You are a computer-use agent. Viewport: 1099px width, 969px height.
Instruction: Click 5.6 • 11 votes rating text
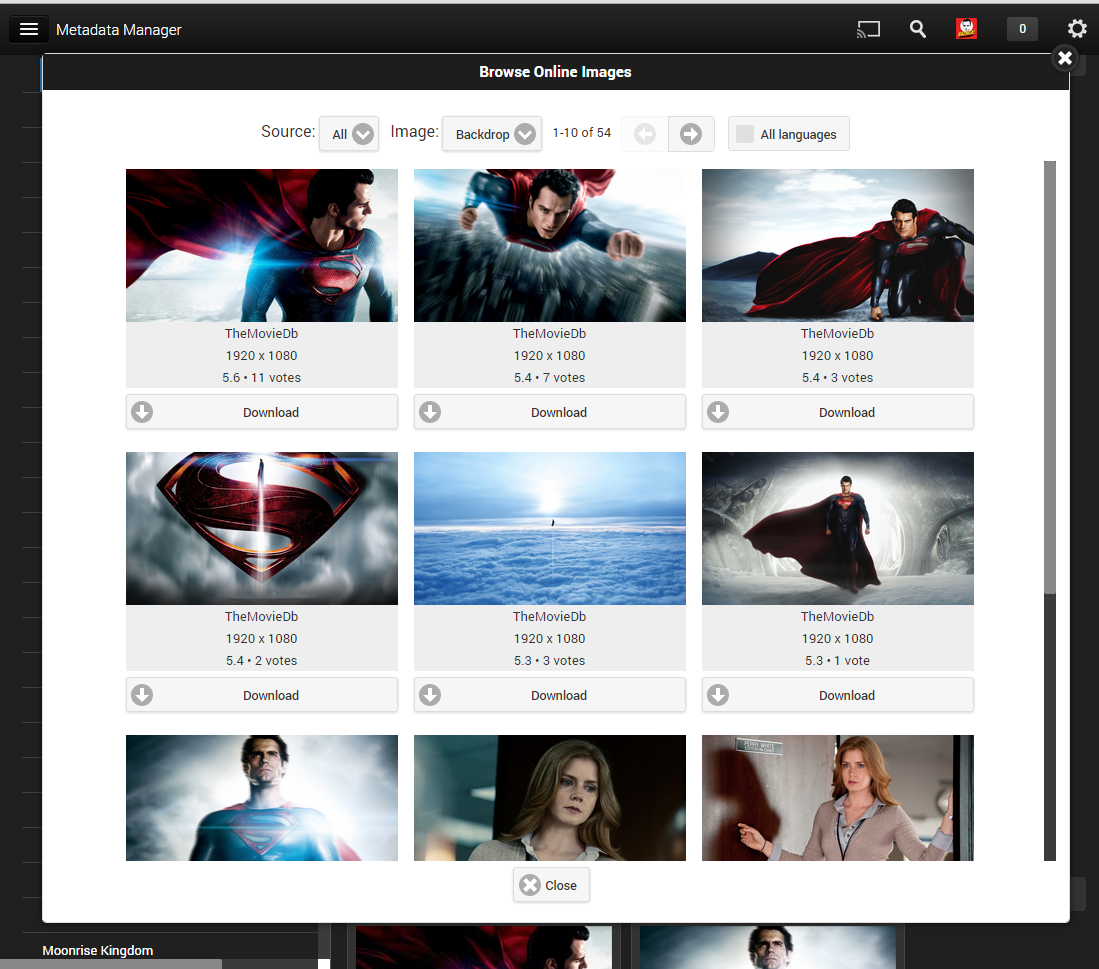[x=261, y=378]
